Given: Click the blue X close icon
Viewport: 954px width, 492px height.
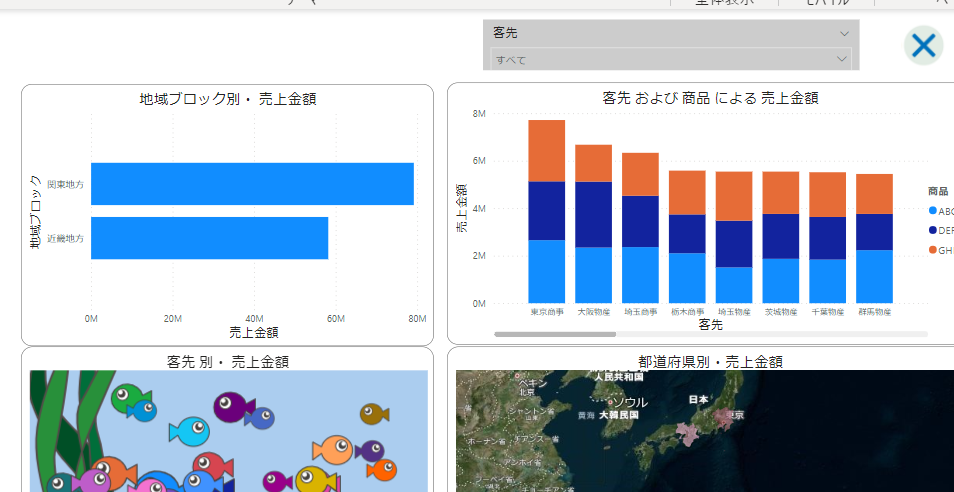Looking at the screenshot, I should pos(923,45).
